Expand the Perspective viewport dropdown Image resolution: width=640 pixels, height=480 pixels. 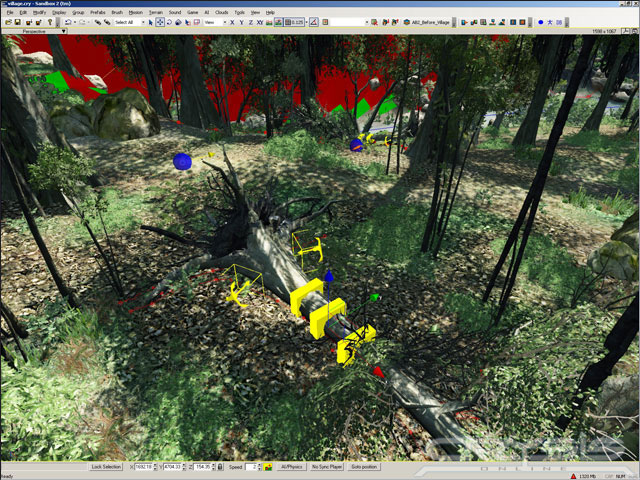pos(64,31)
